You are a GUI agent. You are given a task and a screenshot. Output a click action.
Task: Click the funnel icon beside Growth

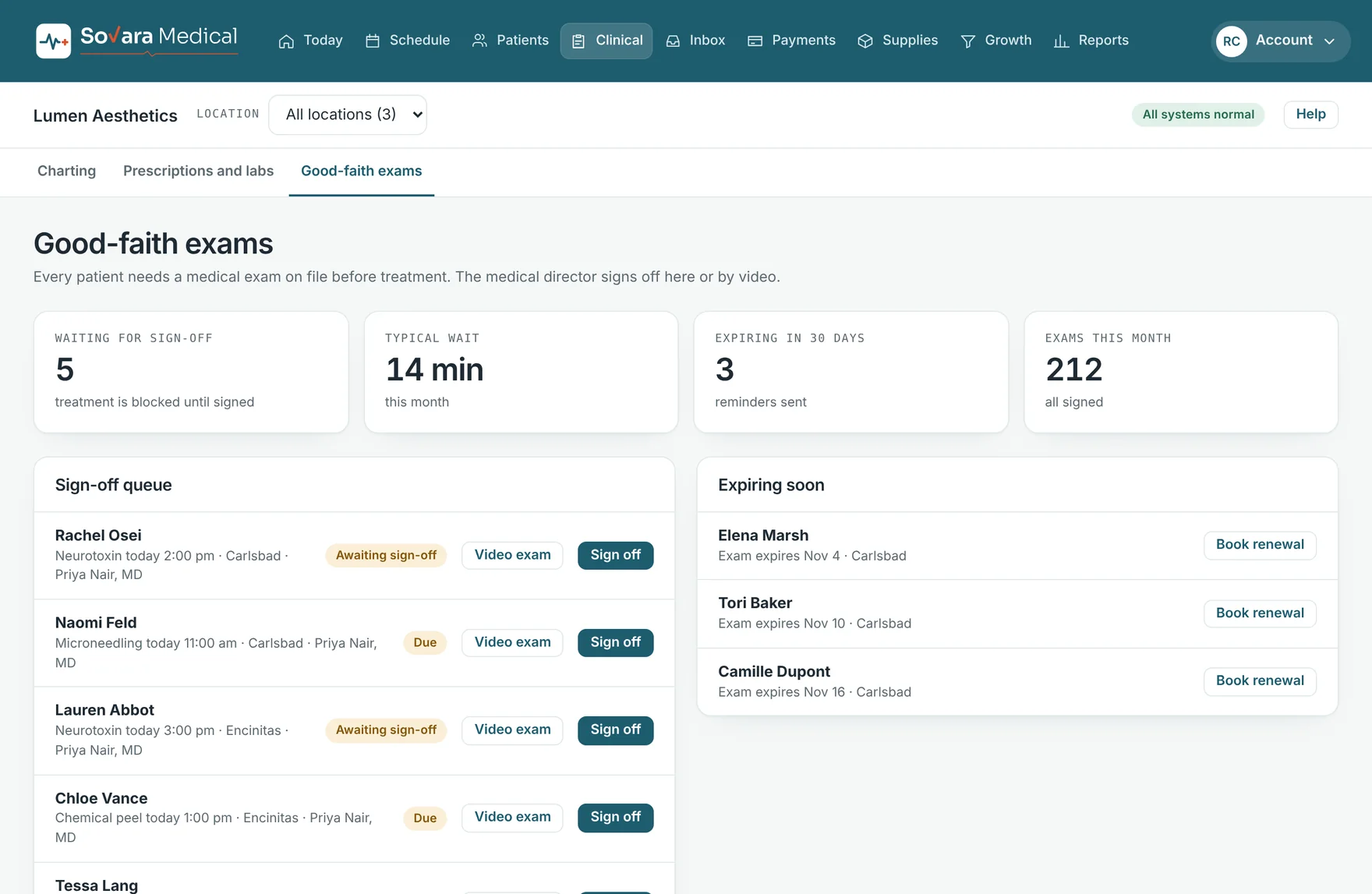967,41
